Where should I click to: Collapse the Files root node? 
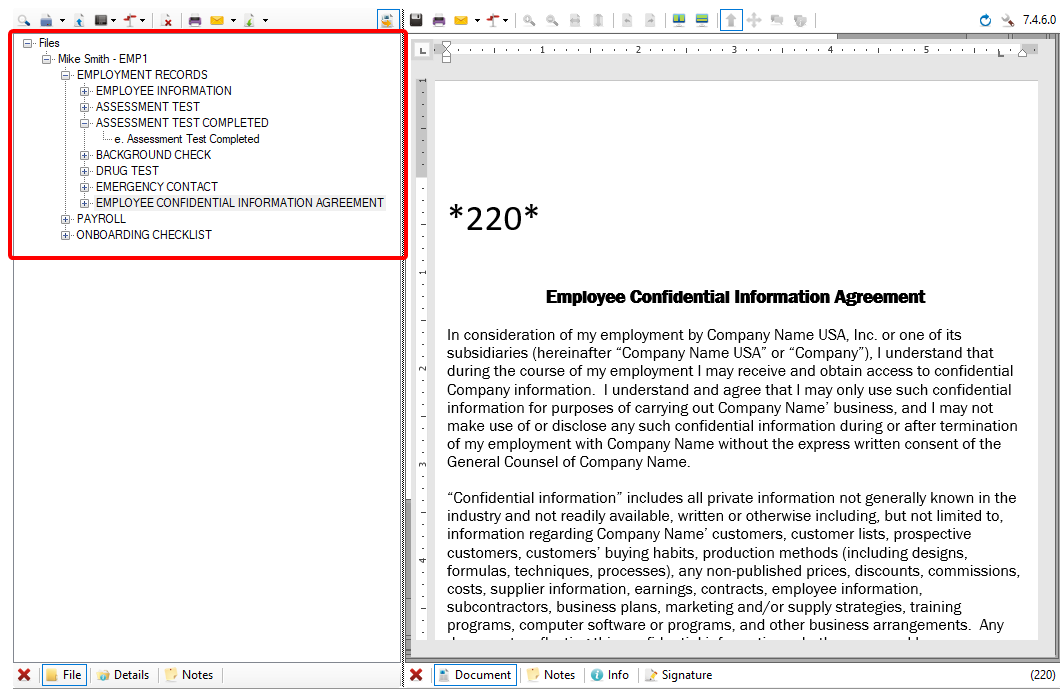click(28, 43)
